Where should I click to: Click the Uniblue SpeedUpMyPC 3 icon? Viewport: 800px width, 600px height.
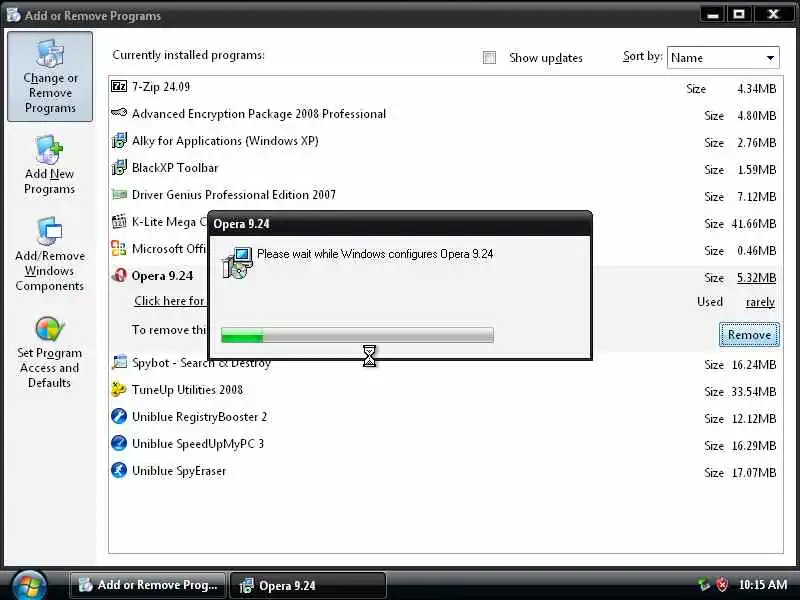click(x=119, y=443)
